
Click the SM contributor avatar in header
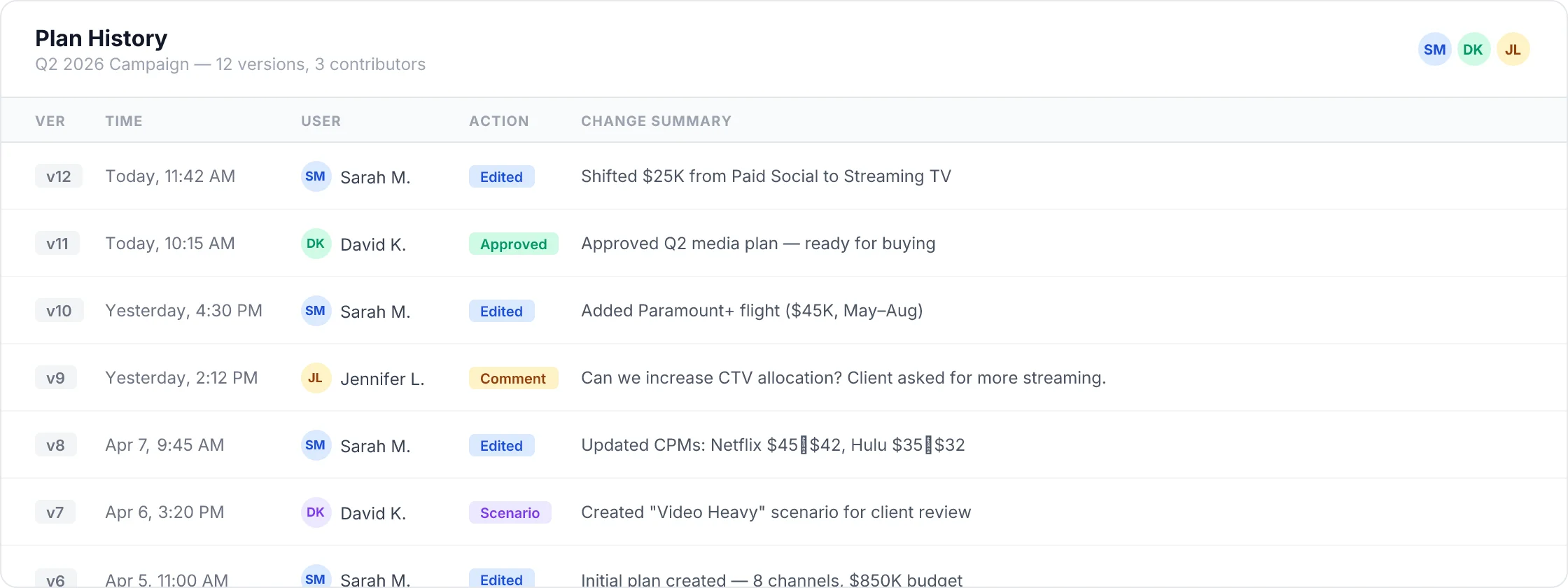tap(1434, 50)
